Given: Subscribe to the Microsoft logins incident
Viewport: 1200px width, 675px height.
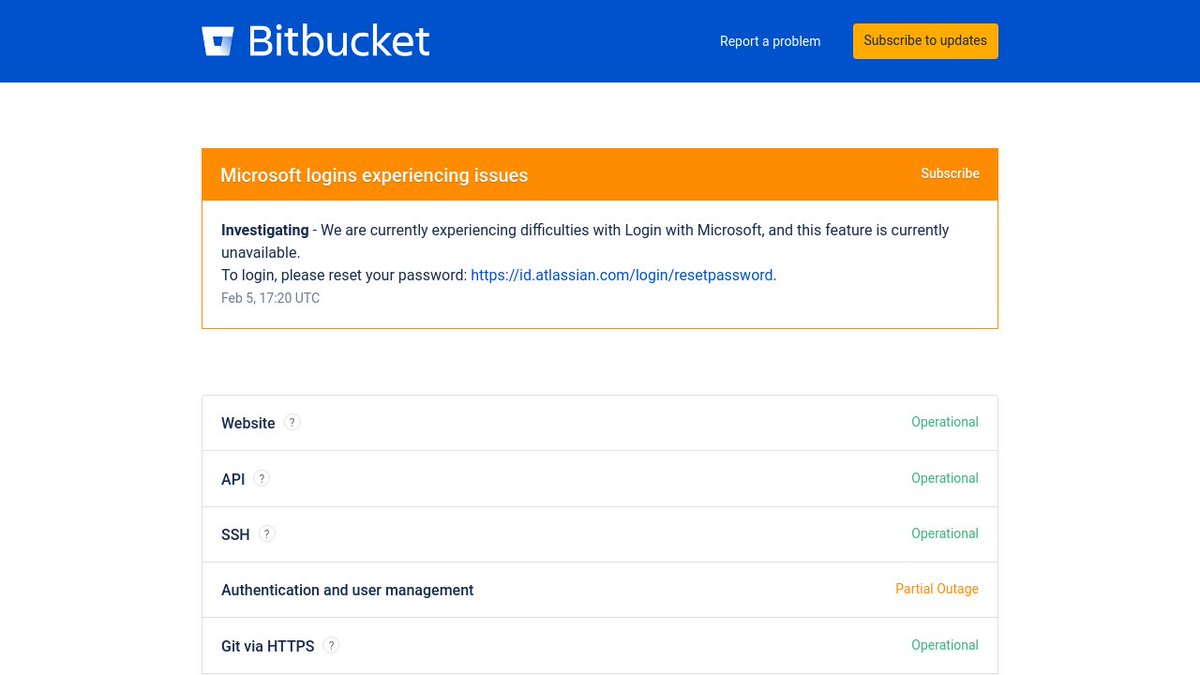Looking at the screenshot, I should coord(950,173).
